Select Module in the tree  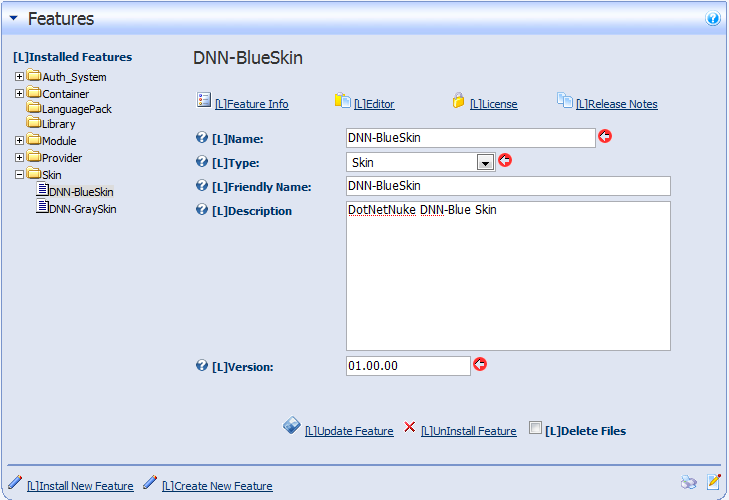click(59, 141)
